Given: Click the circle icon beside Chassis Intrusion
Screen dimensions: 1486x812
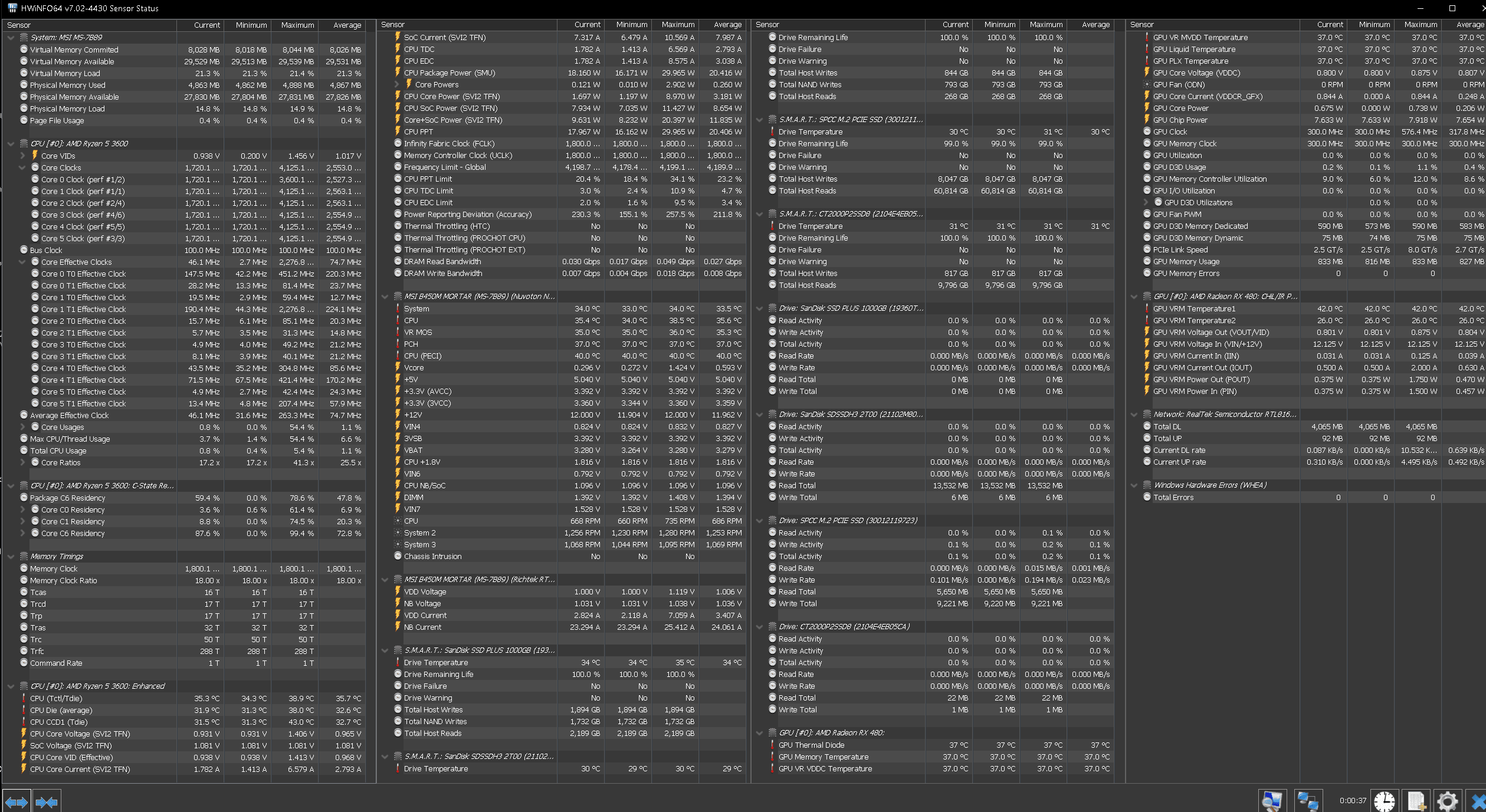Looking at the screenshot, I should point(398,557).
